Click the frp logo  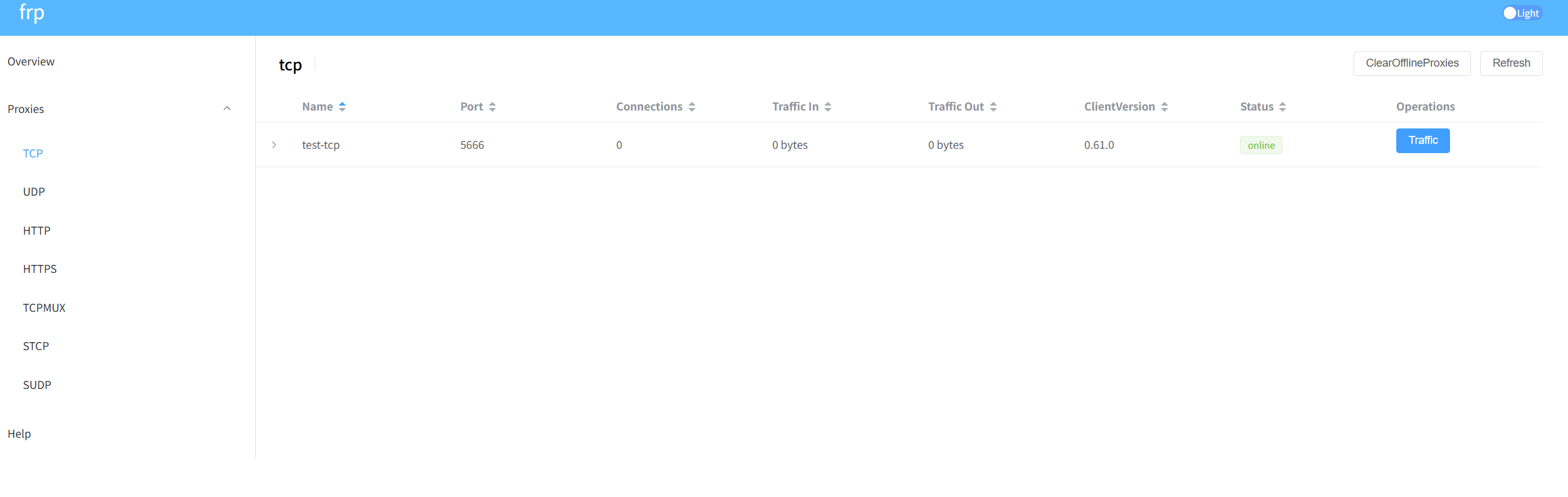point(32,12)
